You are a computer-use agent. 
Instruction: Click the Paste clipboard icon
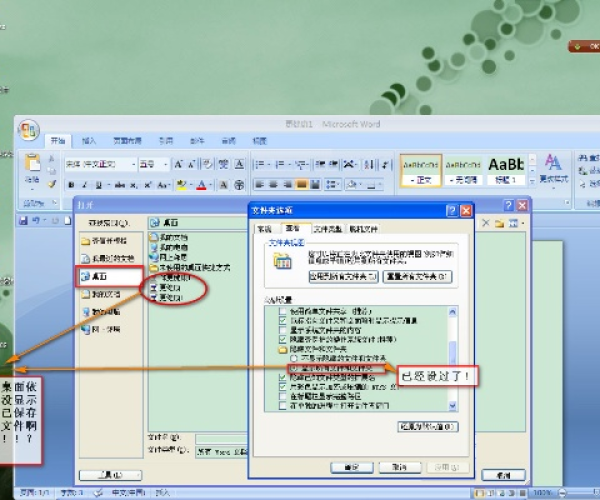point(32,163)
